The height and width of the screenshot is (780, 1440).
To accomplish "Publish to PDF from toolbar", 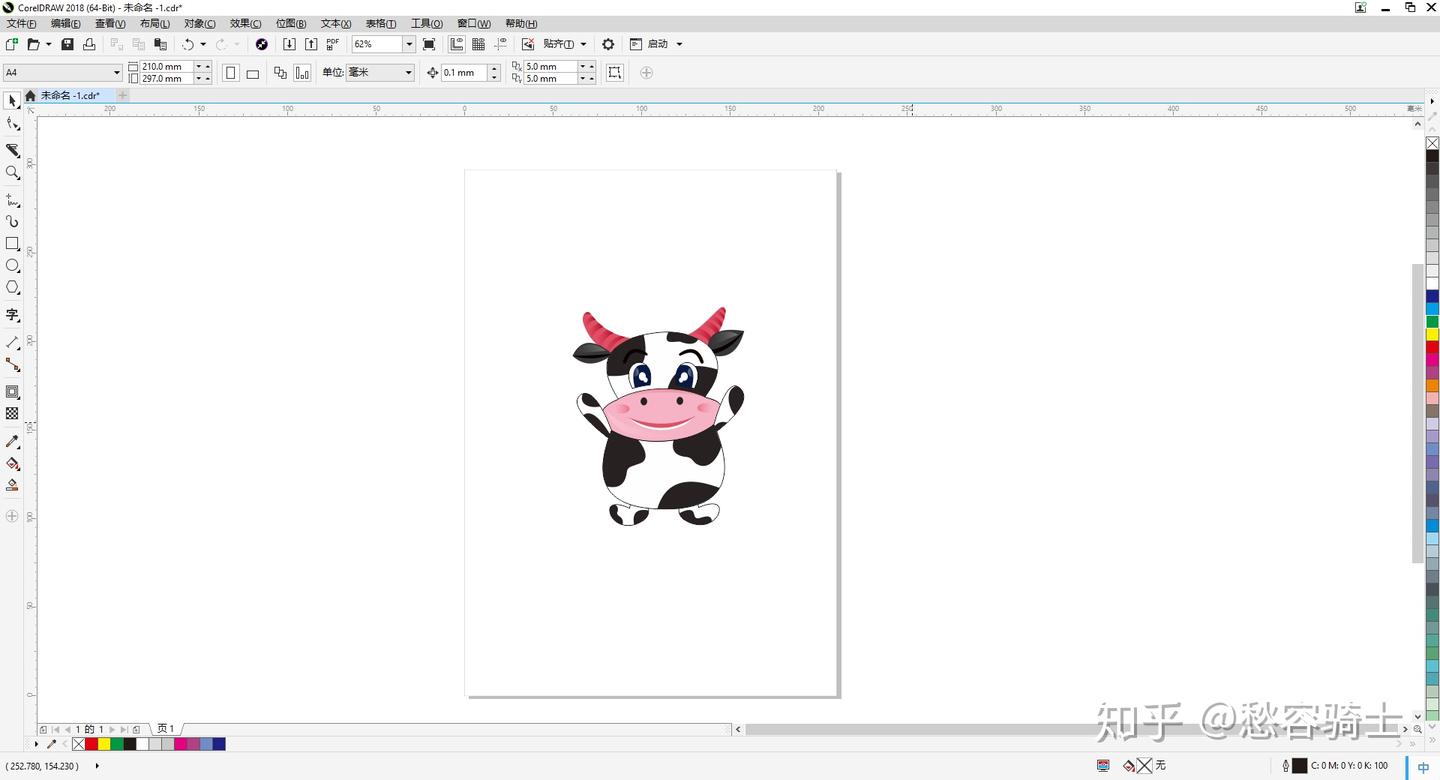I will (333, 44).
